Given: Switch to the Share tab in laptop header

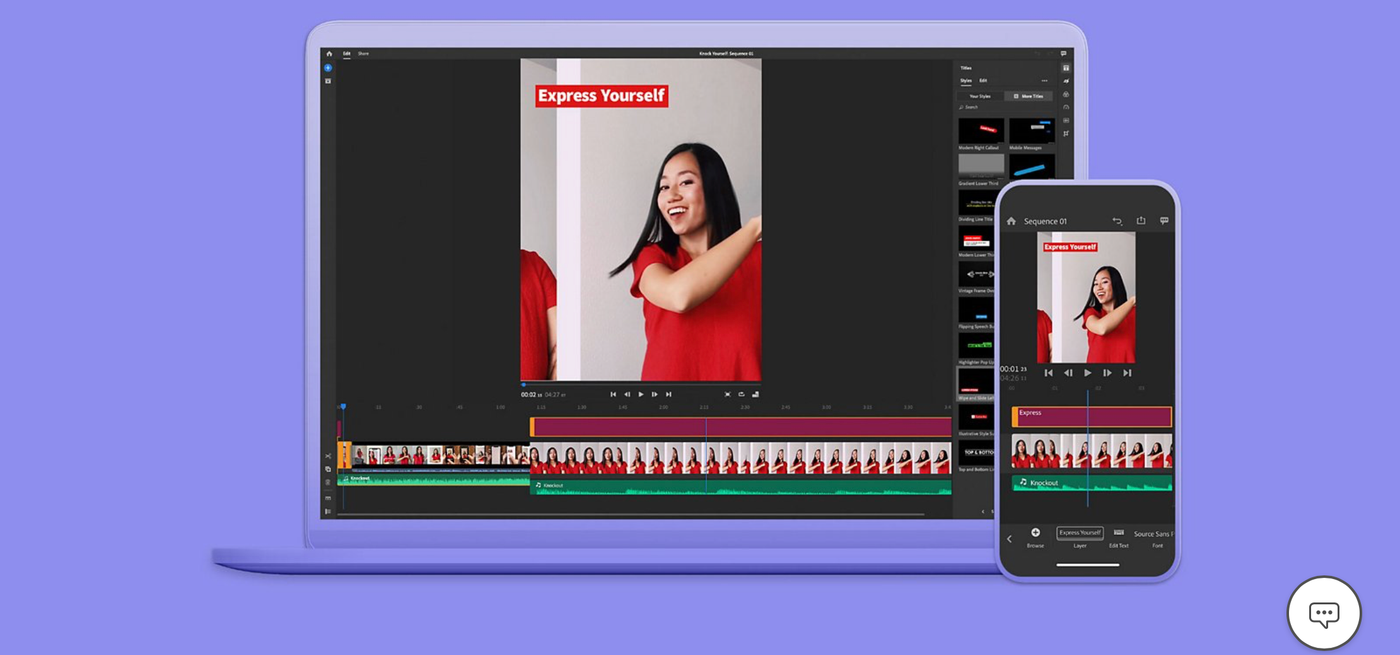Looking at the screenshot, I should tap(363, 54).
